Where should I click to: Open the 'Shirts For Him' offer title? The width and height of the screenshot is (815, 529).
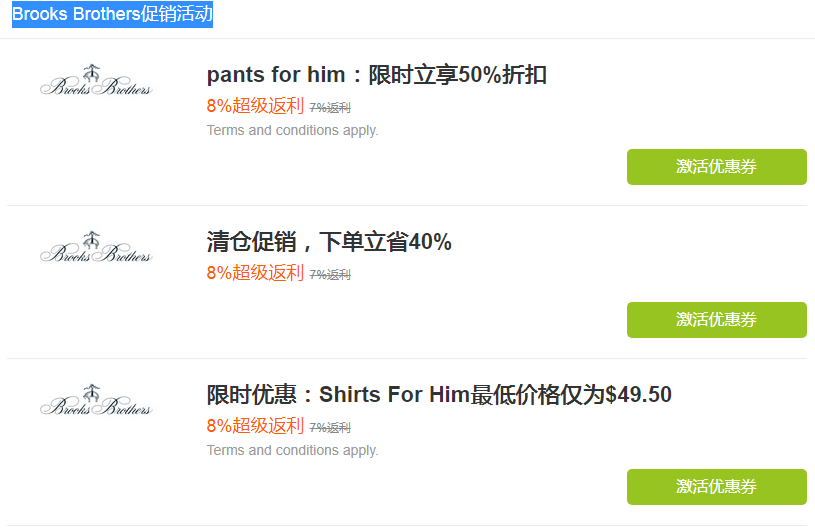[438, 395]
